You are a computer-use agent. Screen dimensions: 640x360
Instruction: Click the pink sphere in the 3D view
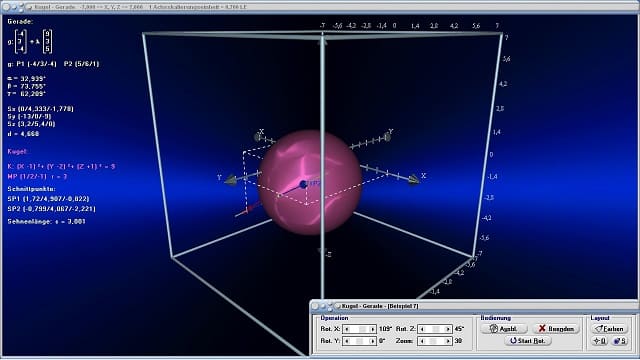(310, 182)
